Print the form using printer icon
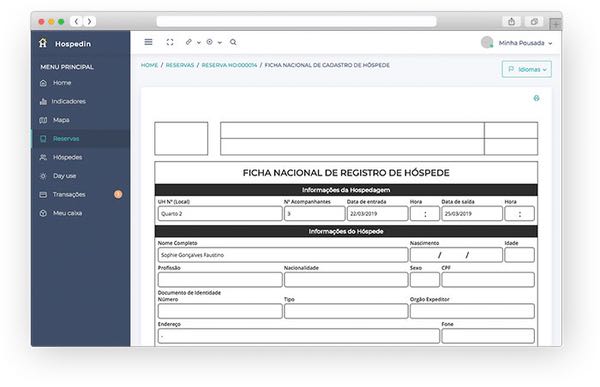 pyautogui.click(x=536, y=98)
